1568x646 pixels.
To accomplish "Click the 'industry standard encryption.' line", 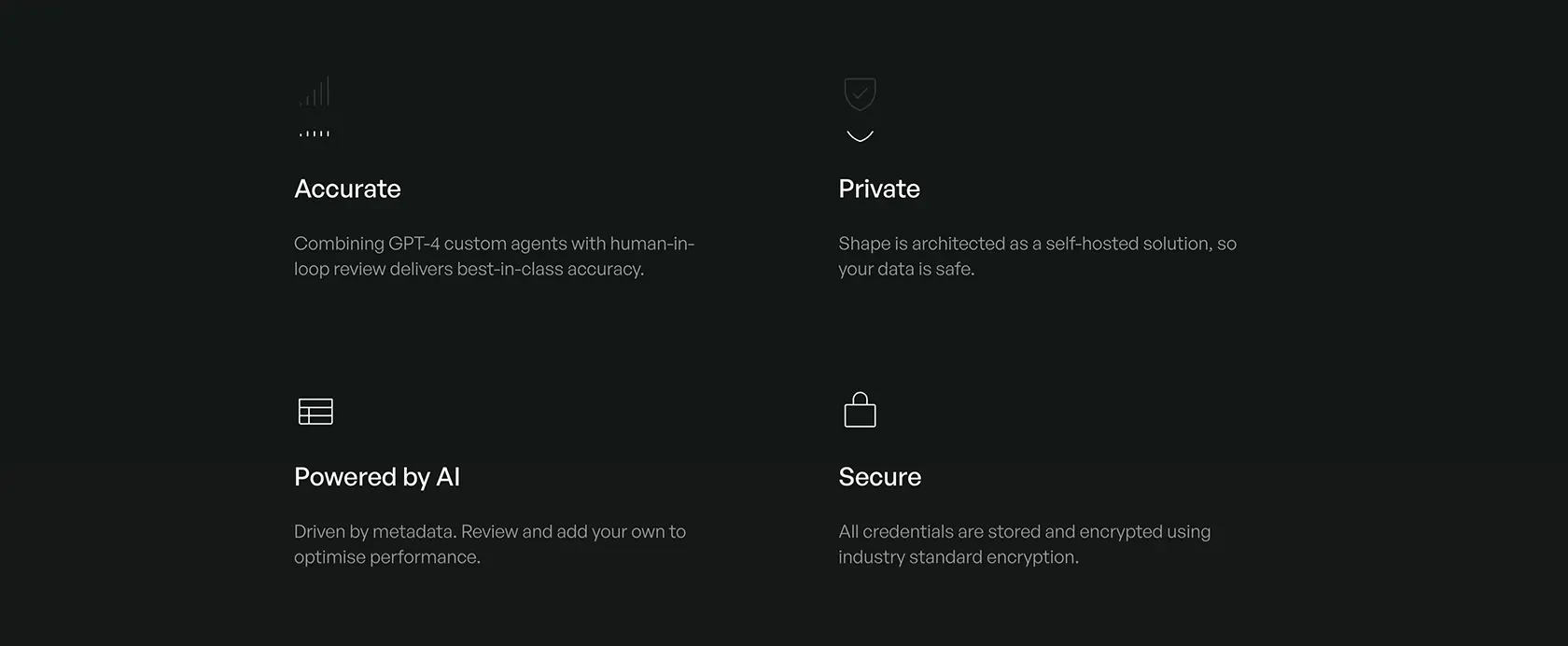I will 959,557.
